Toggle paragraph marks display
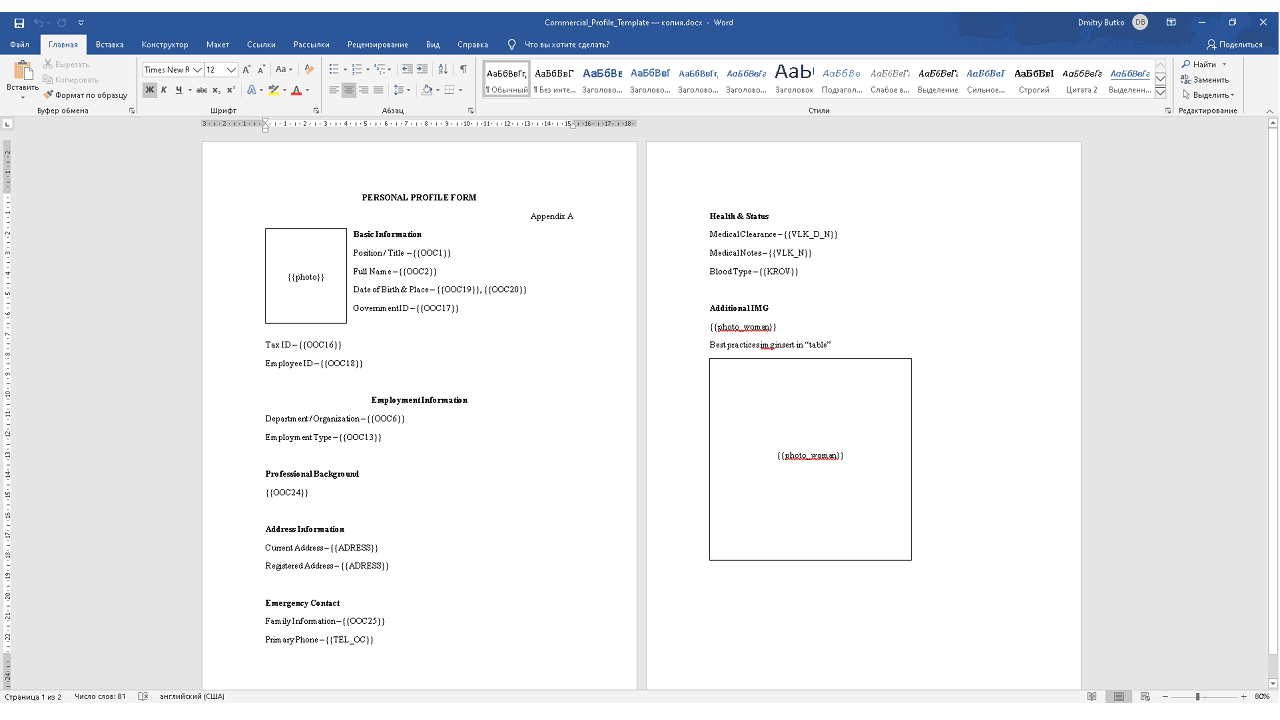Viewport: 1280px width, 720px height. click(462, 70)
